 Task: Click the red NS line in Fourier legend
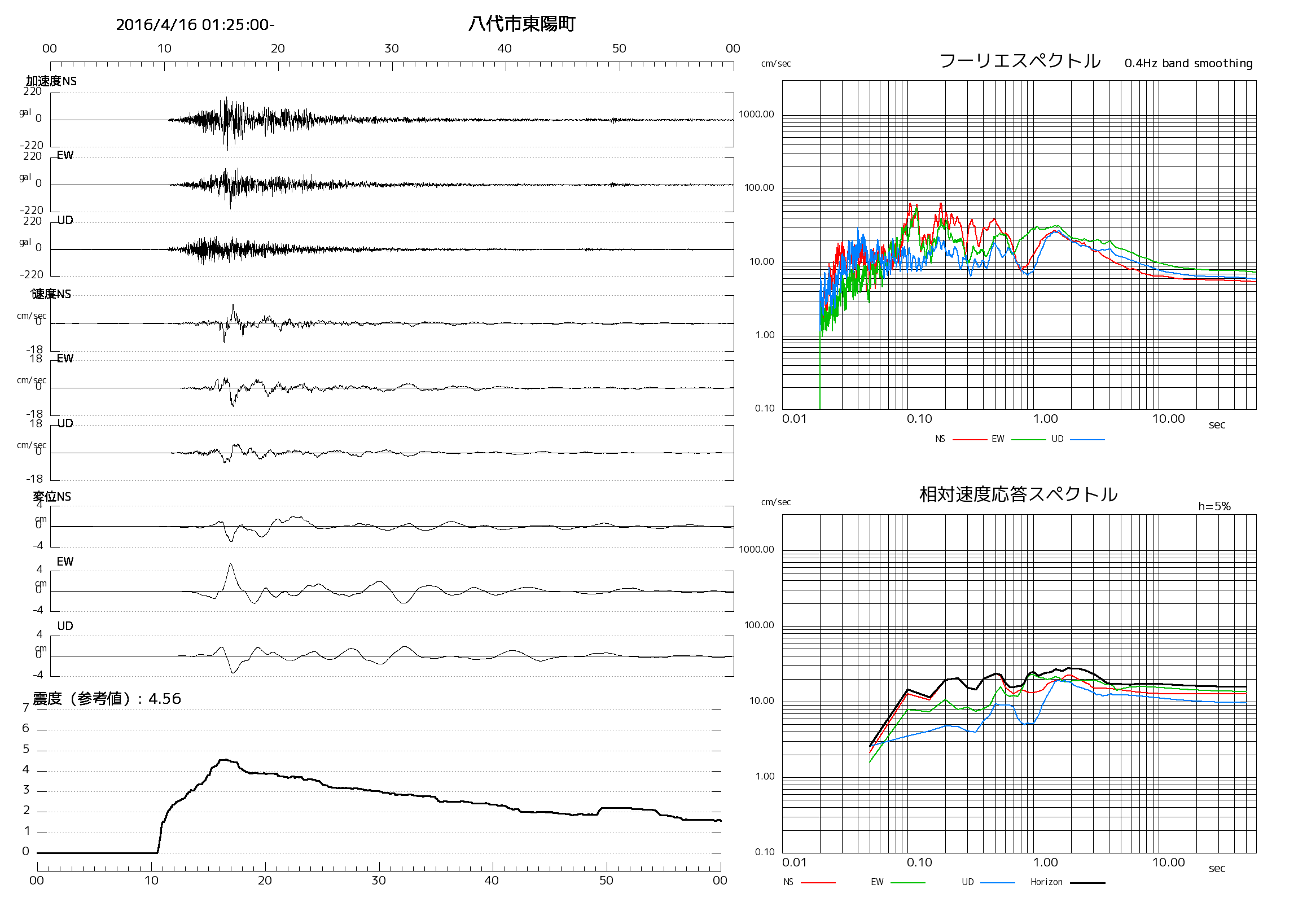click(x=970, y=440)
